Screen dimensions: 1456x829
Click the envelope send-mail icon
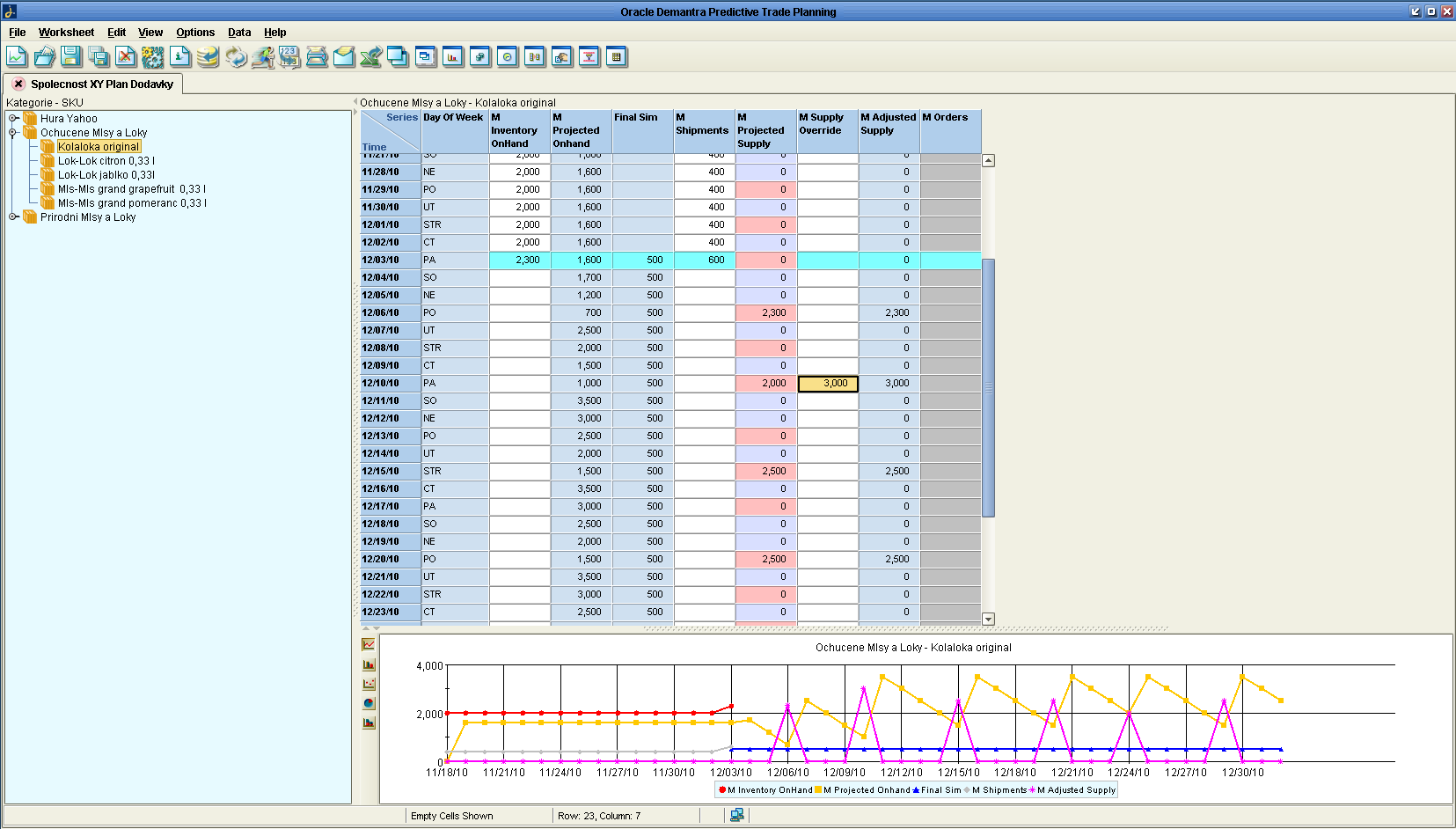point(344,57)
